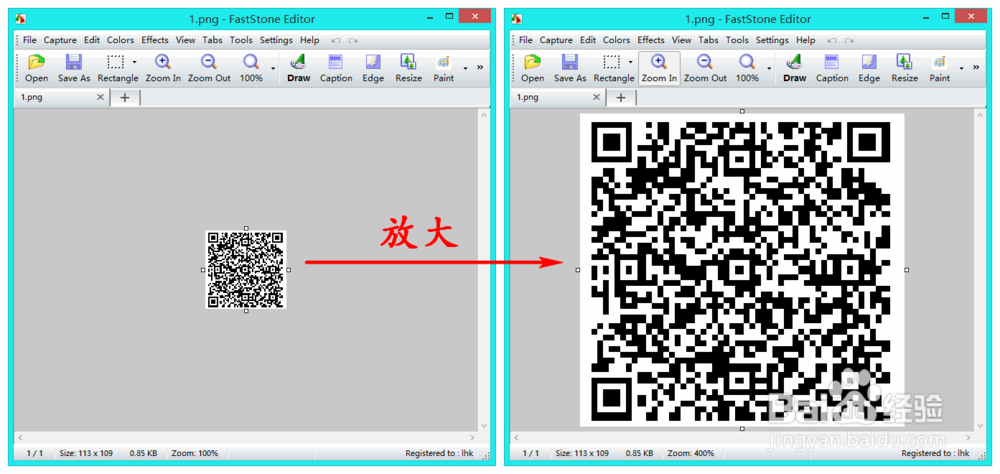
Task: Click undo arrow in left window menu bar
Action: pos(336,40)
